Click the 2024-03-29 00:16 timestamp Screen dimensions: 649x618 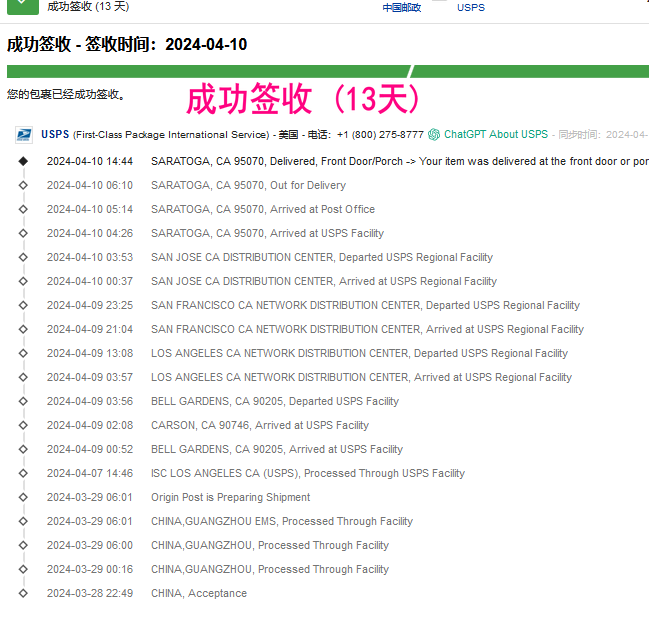[90, 570]
